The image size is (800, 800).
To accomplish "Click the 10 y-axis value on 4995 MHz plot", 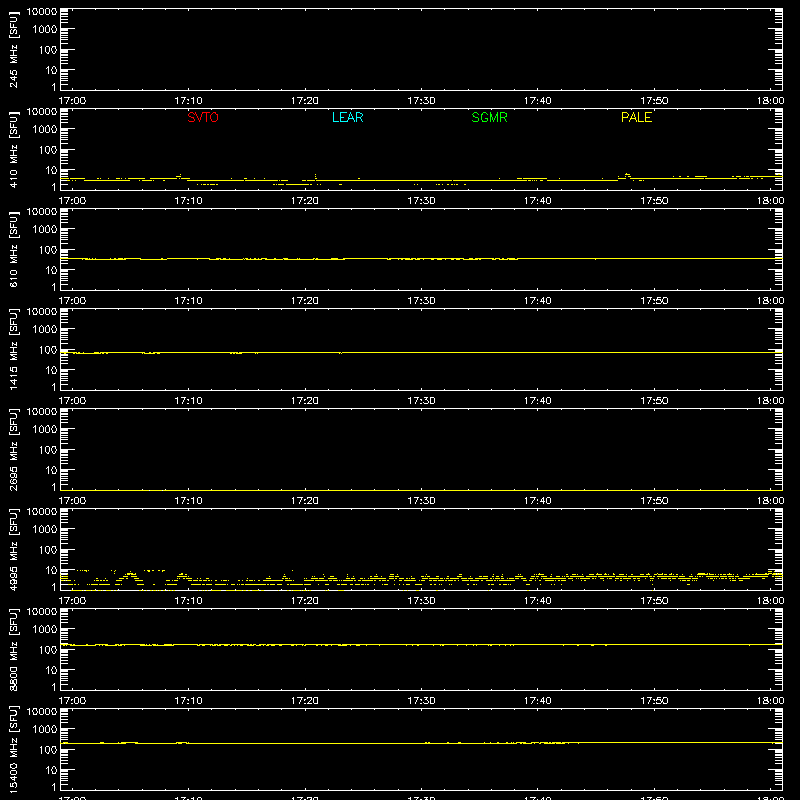I will [x=52, y=570].
